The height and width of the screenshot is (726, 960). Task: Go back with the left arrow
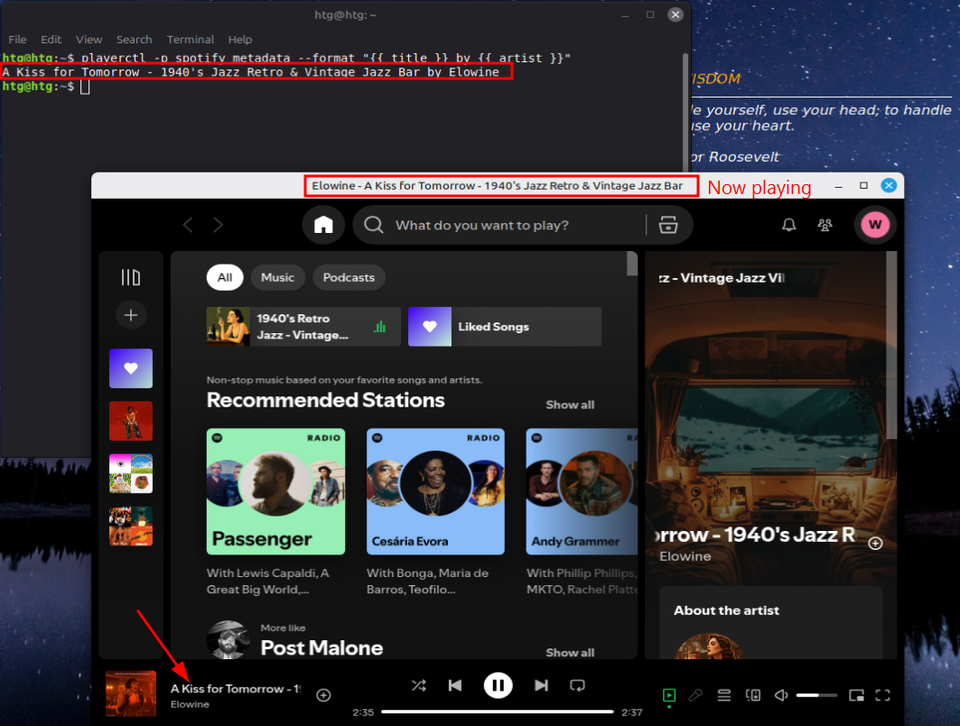(x=188, y=225)
